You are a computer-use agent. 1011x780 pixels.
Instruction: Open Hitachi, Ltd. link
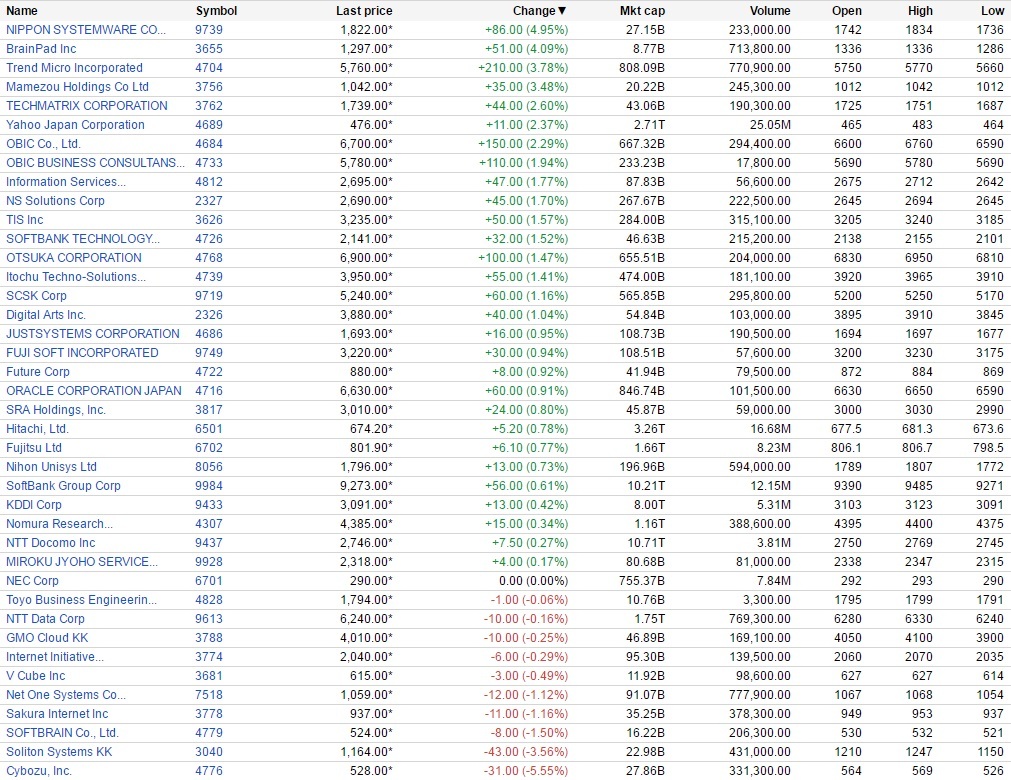37,429
